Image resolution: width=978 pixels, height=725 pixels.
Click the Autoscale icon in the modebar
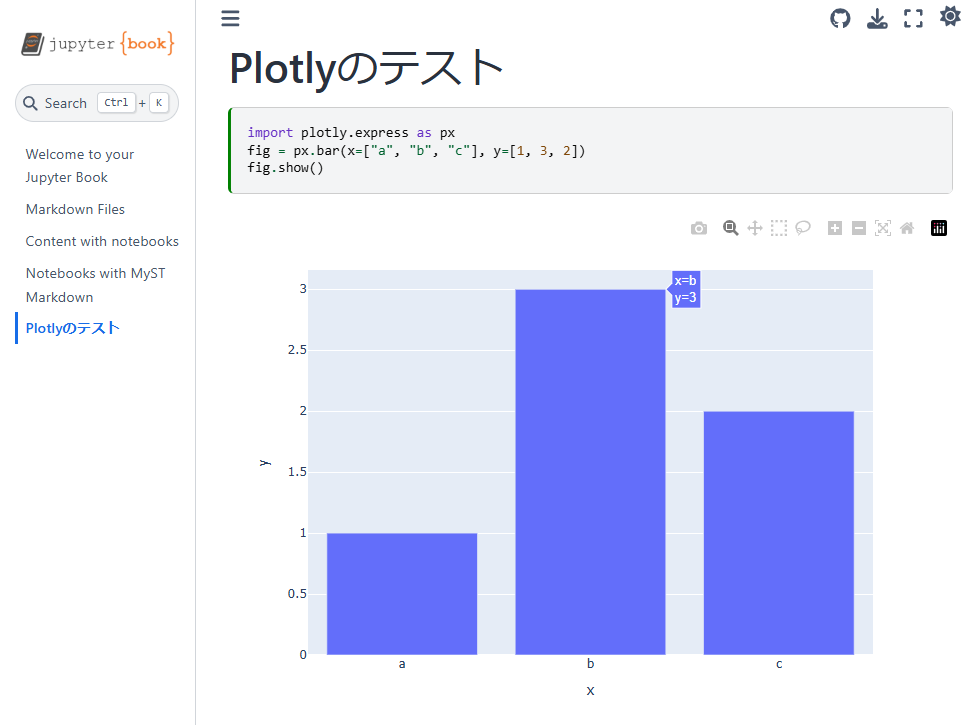(882, 227)
